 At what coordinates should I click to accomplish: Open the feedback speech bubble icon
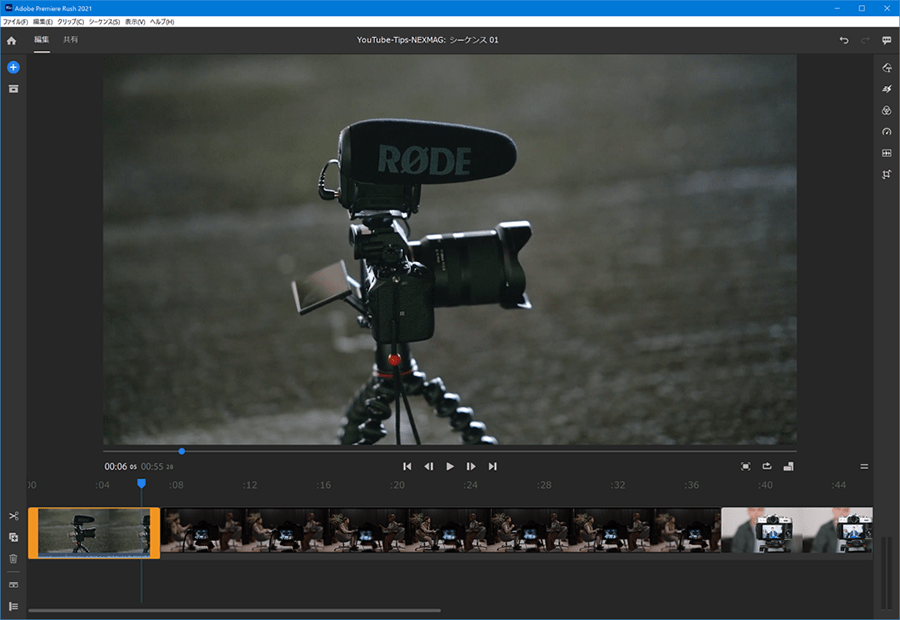887,40
